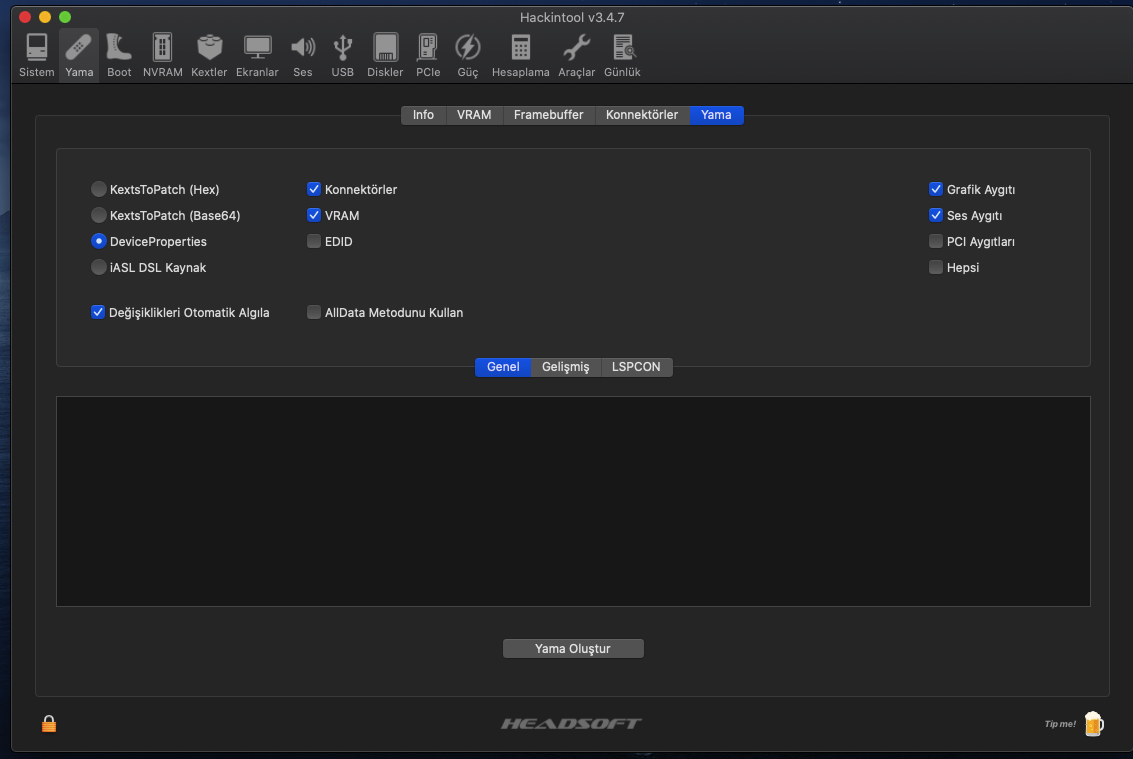1133x759 pixels.
Task: Enable the EDID checkbox
Action: coord(313,241)
